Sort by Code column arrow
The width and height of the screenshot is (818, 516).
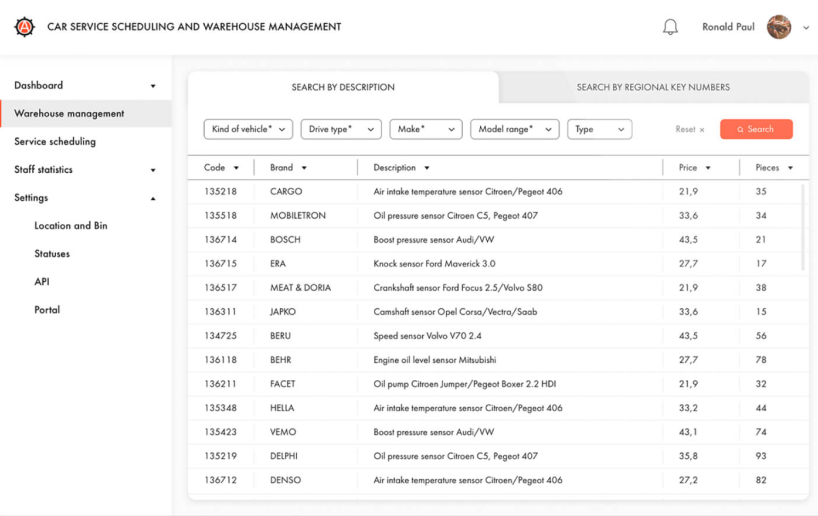tap(236, 168)
